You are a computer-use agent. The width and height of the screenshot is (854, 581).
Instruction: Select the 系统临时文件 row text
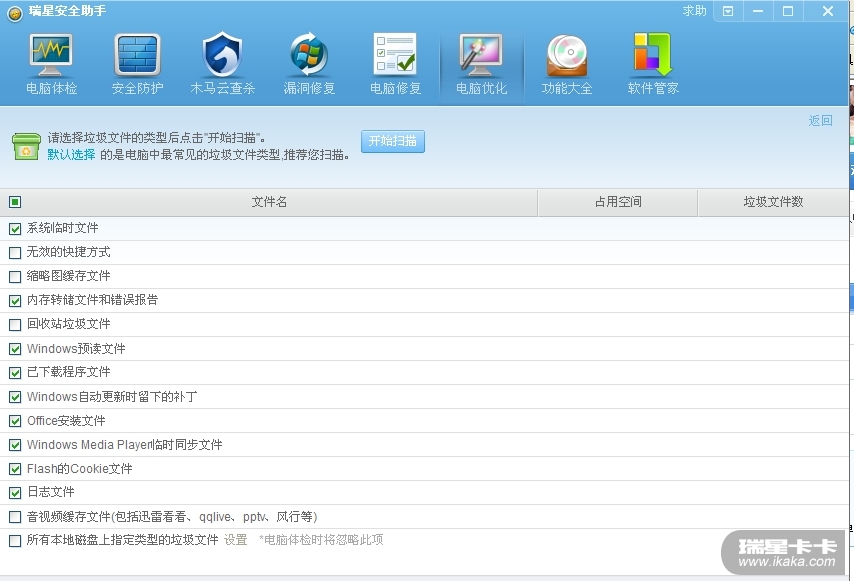tap(63, 228)
